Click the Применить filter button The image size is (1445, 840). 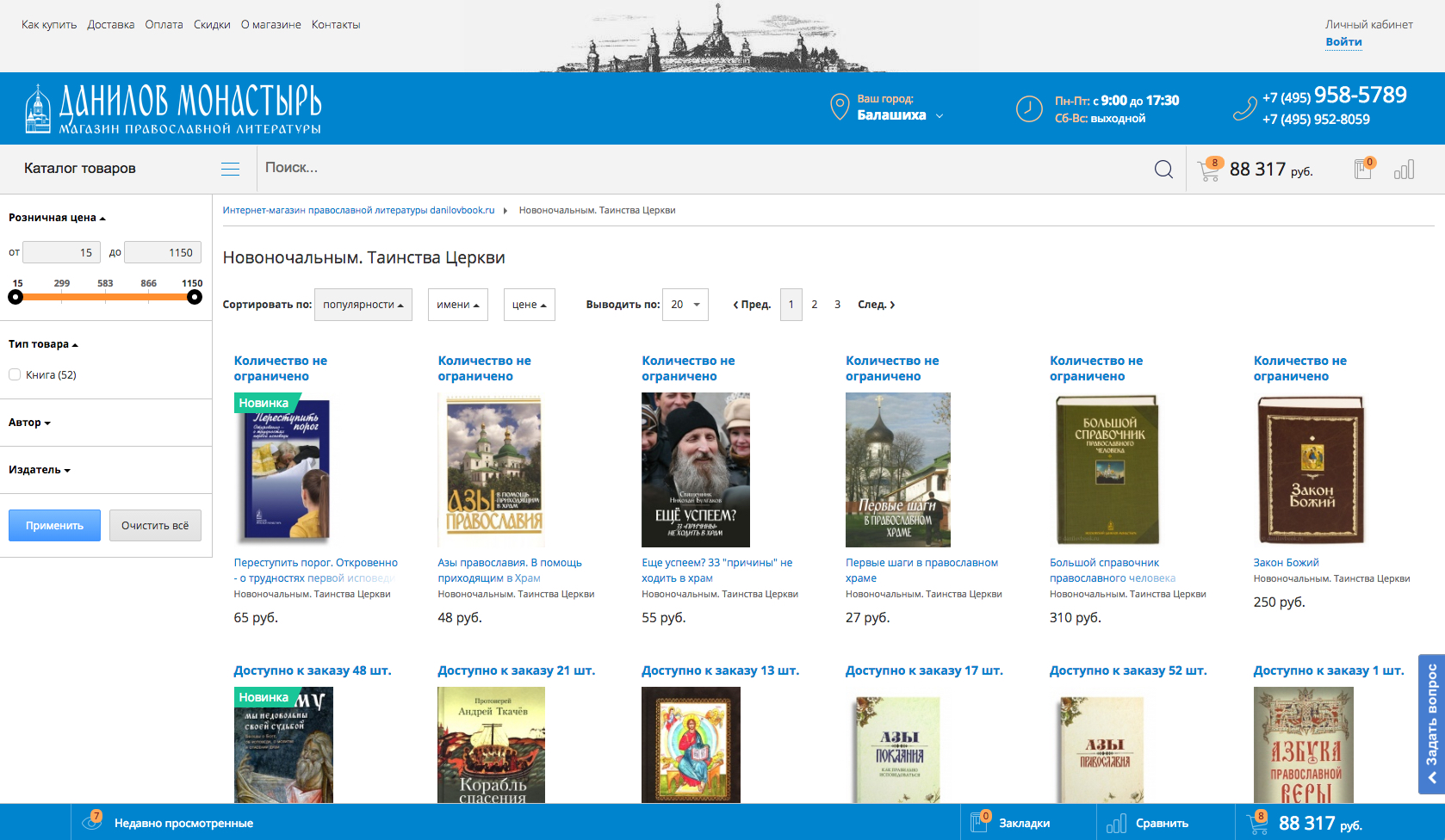point(54,526)
